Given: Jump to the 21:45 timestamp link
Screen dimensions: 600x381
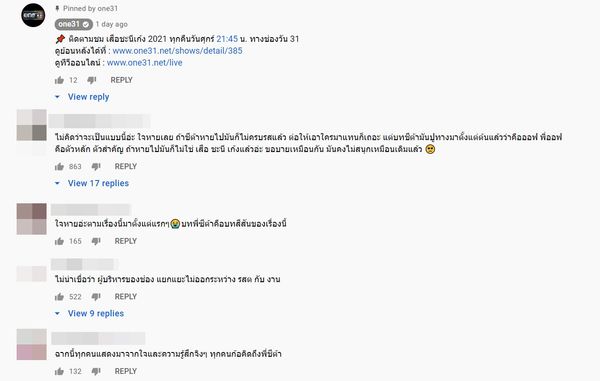Looking at the screenshot, I should tap(227, 39).
